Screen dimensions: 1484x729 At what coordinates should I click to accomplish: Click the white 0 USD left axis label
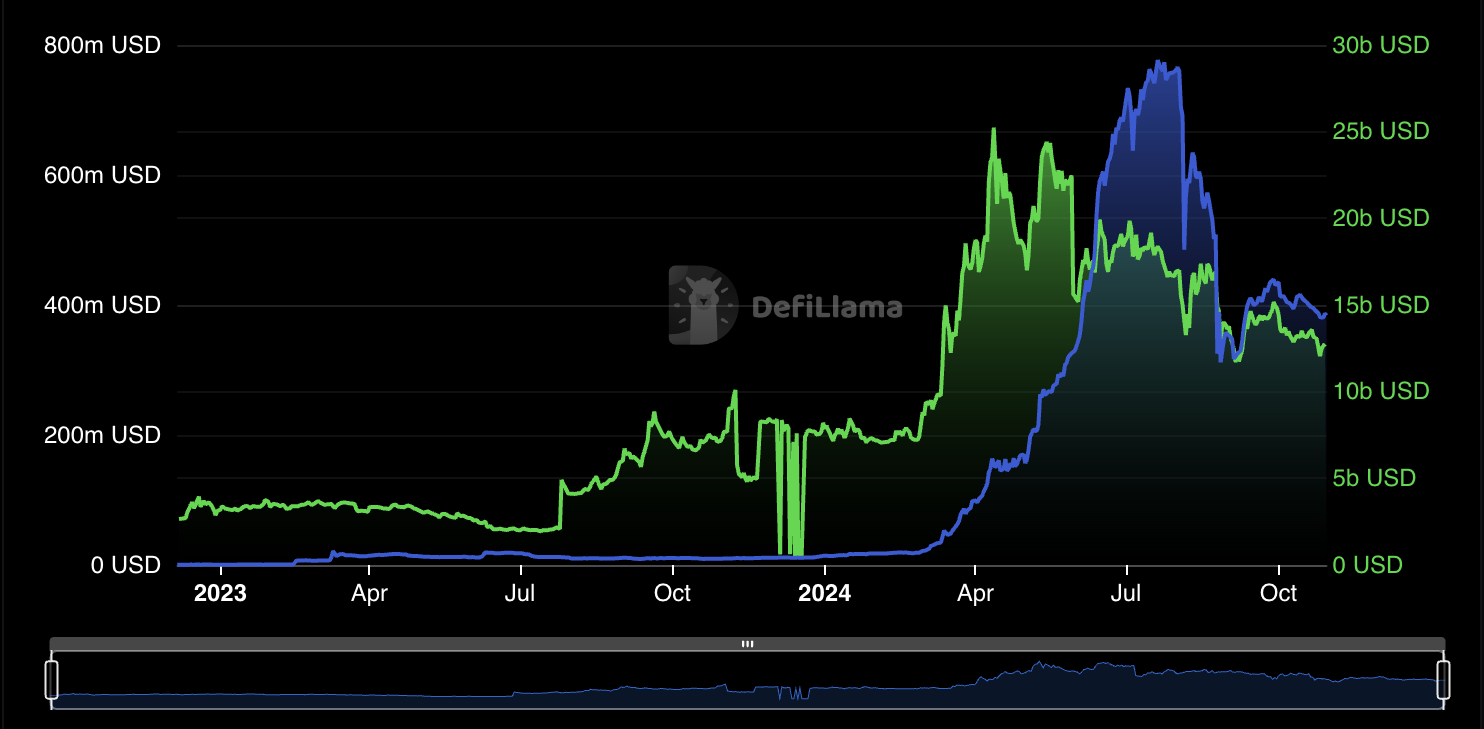125,565
